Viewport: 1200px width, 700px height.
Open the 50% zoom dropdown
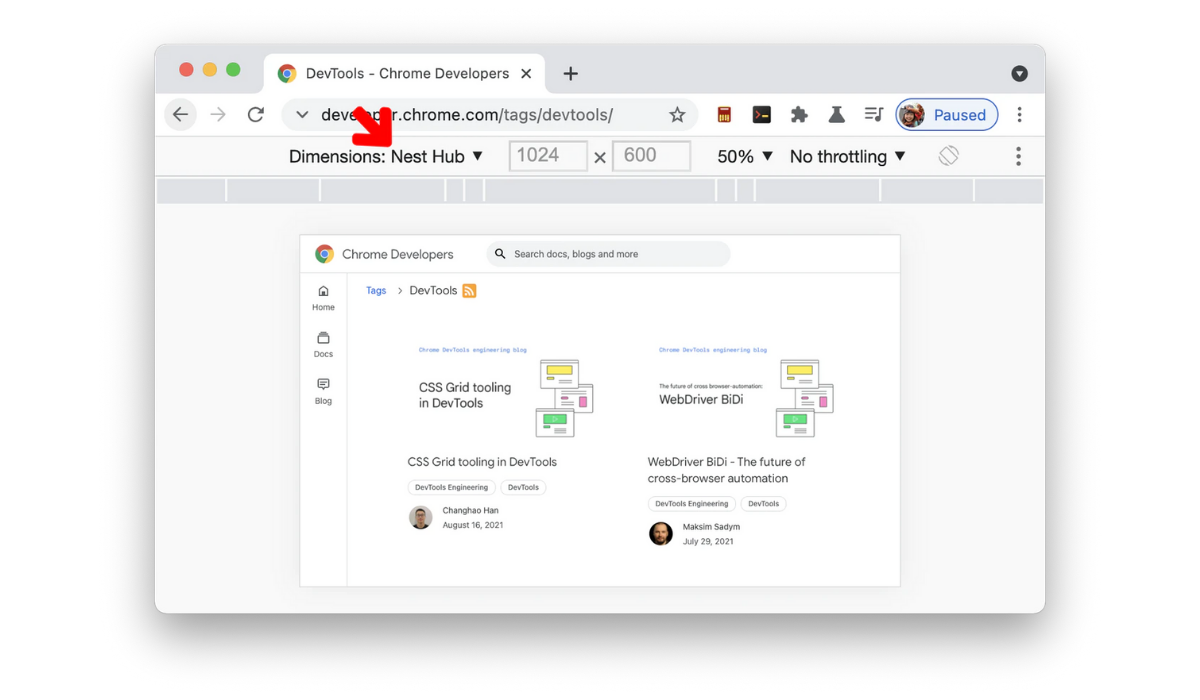[745, 156]
